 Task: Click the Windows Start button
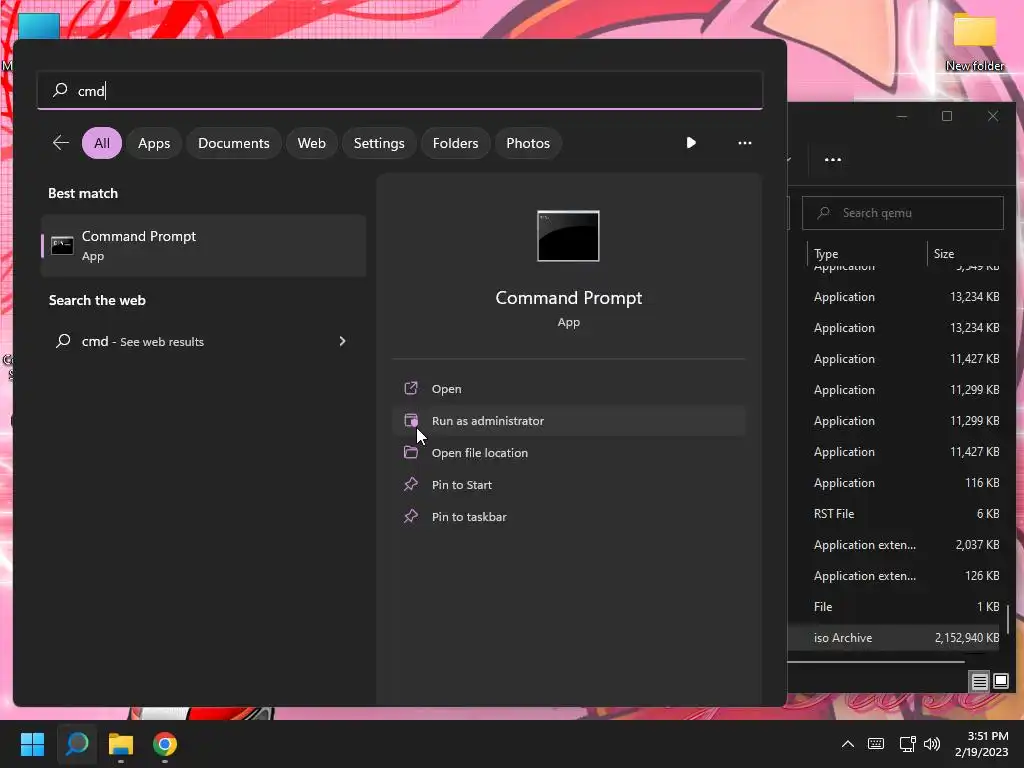(x=32, y=744)
